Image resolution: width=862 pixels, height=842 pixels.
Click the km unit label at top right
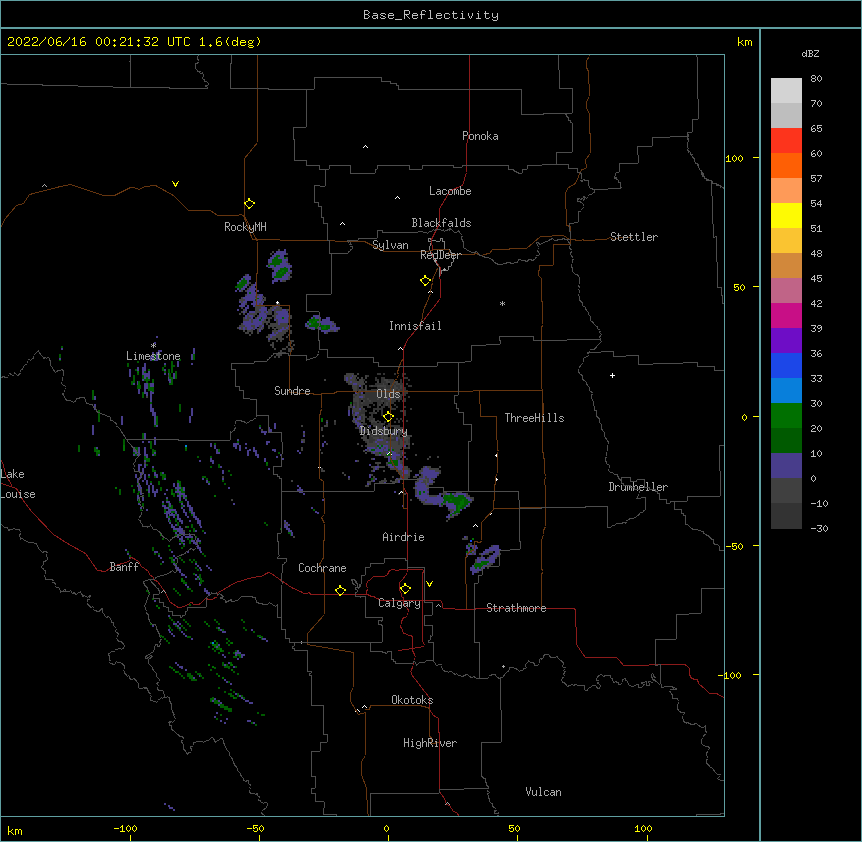744,42
